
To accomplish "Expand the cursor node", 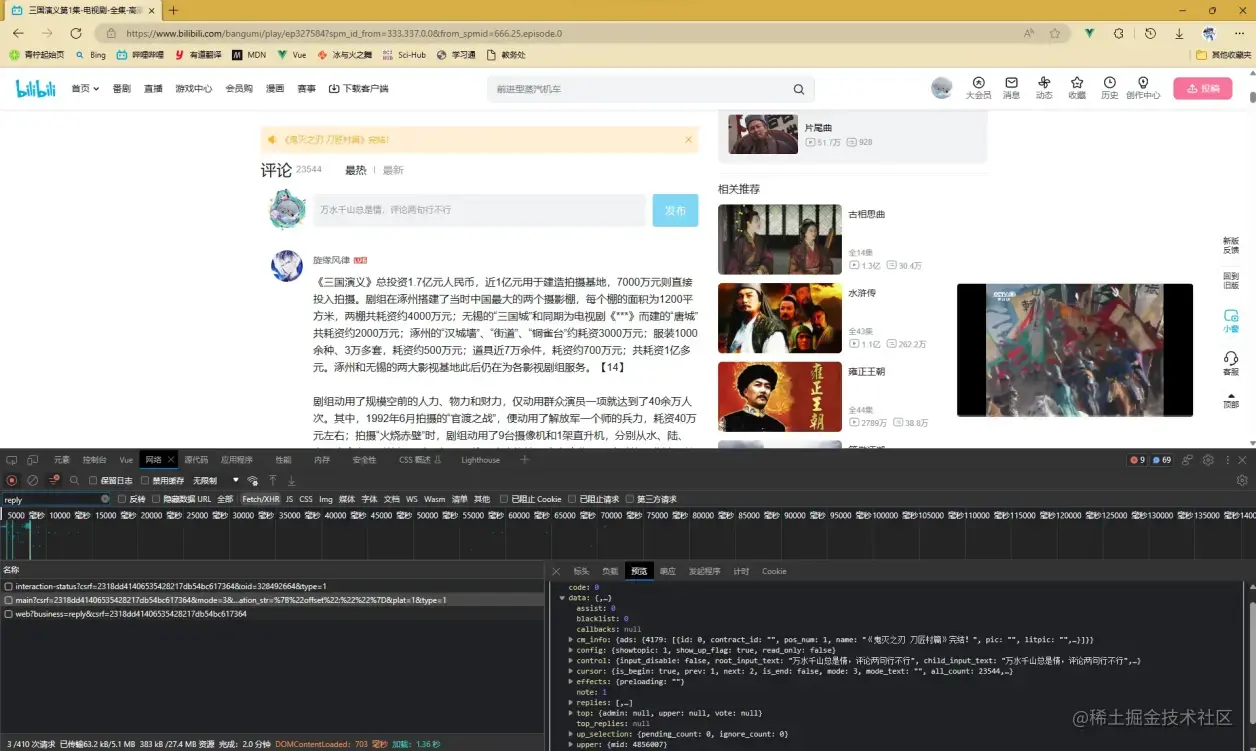I will point(571,671).
